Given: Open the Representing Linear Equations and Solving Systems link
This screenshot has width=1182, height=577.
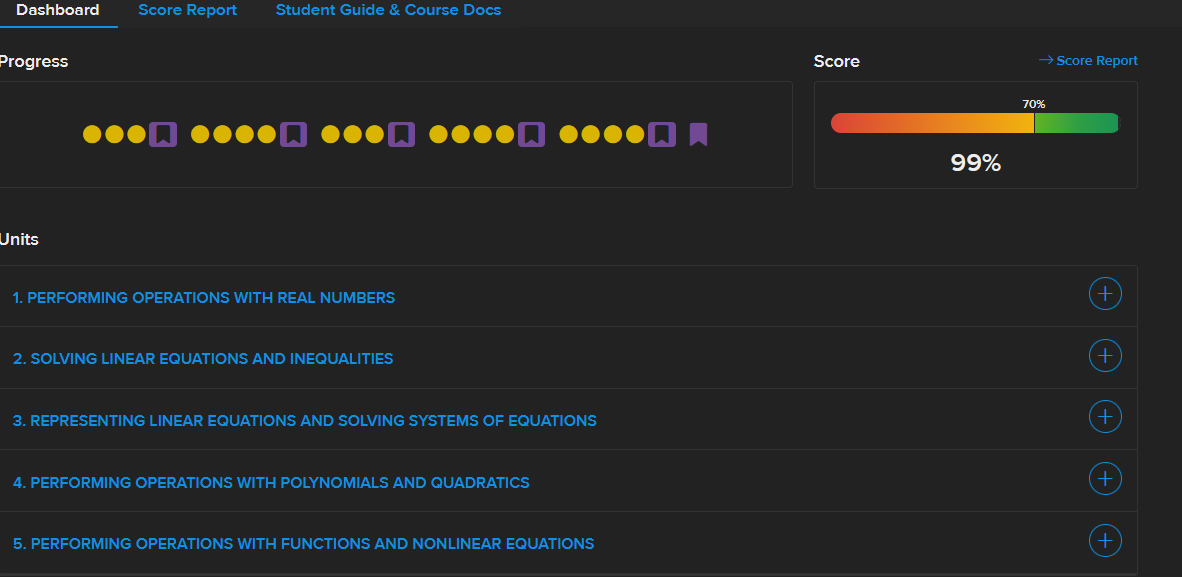Looking at the screenshot, I should [x=305, y=420].
